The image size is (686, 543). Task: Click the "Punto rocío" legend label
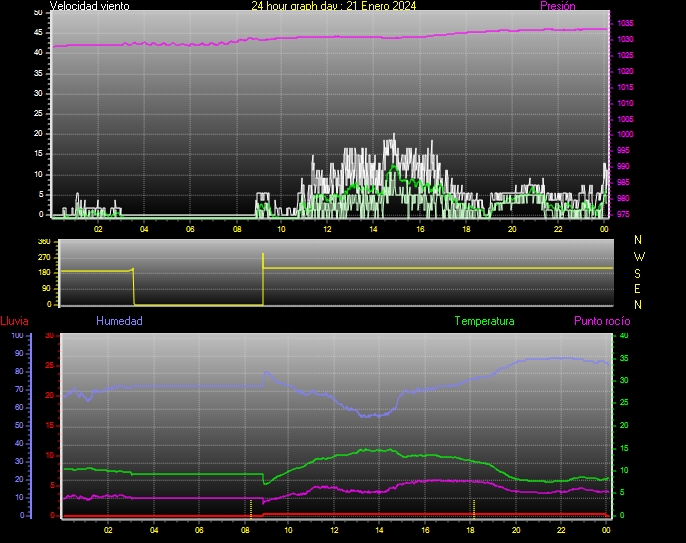602,321
